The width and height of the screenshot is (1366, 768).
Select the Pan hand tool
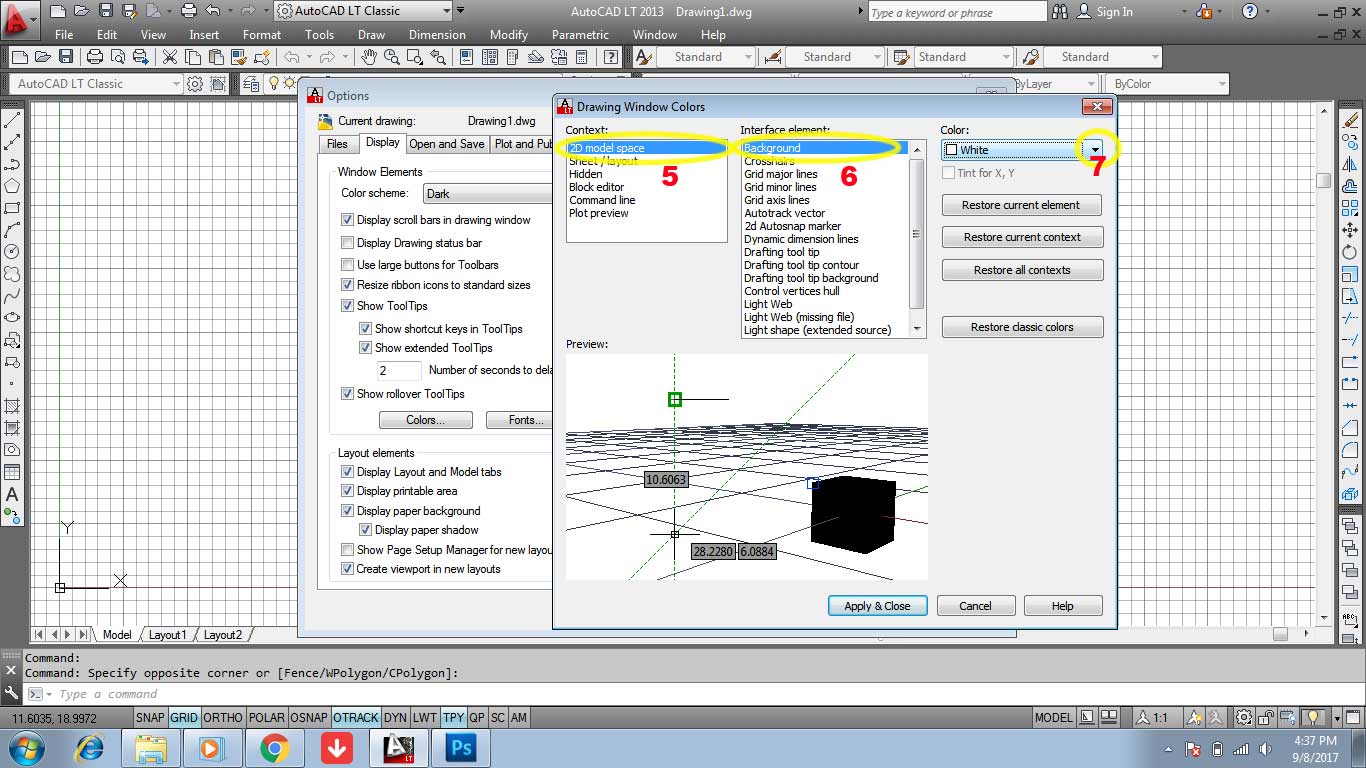(x=369, y=57)
